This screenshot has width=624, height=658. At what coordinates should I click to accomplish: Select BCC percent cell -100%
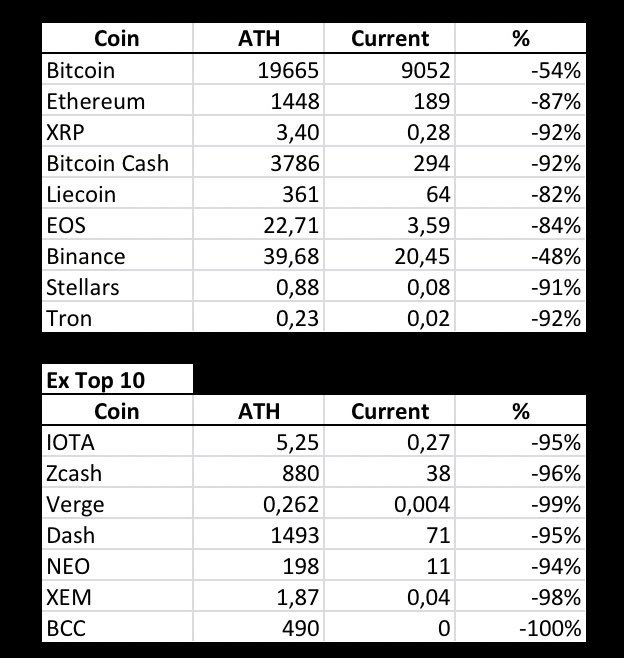point(520,627)
